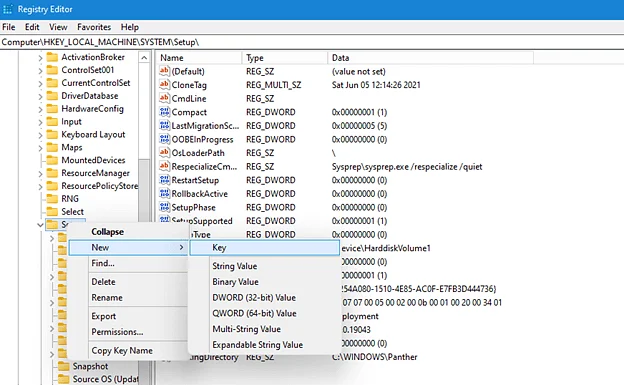Click the tree pane scroll-up arrow
624x385 pixels.
coord(144,58)
